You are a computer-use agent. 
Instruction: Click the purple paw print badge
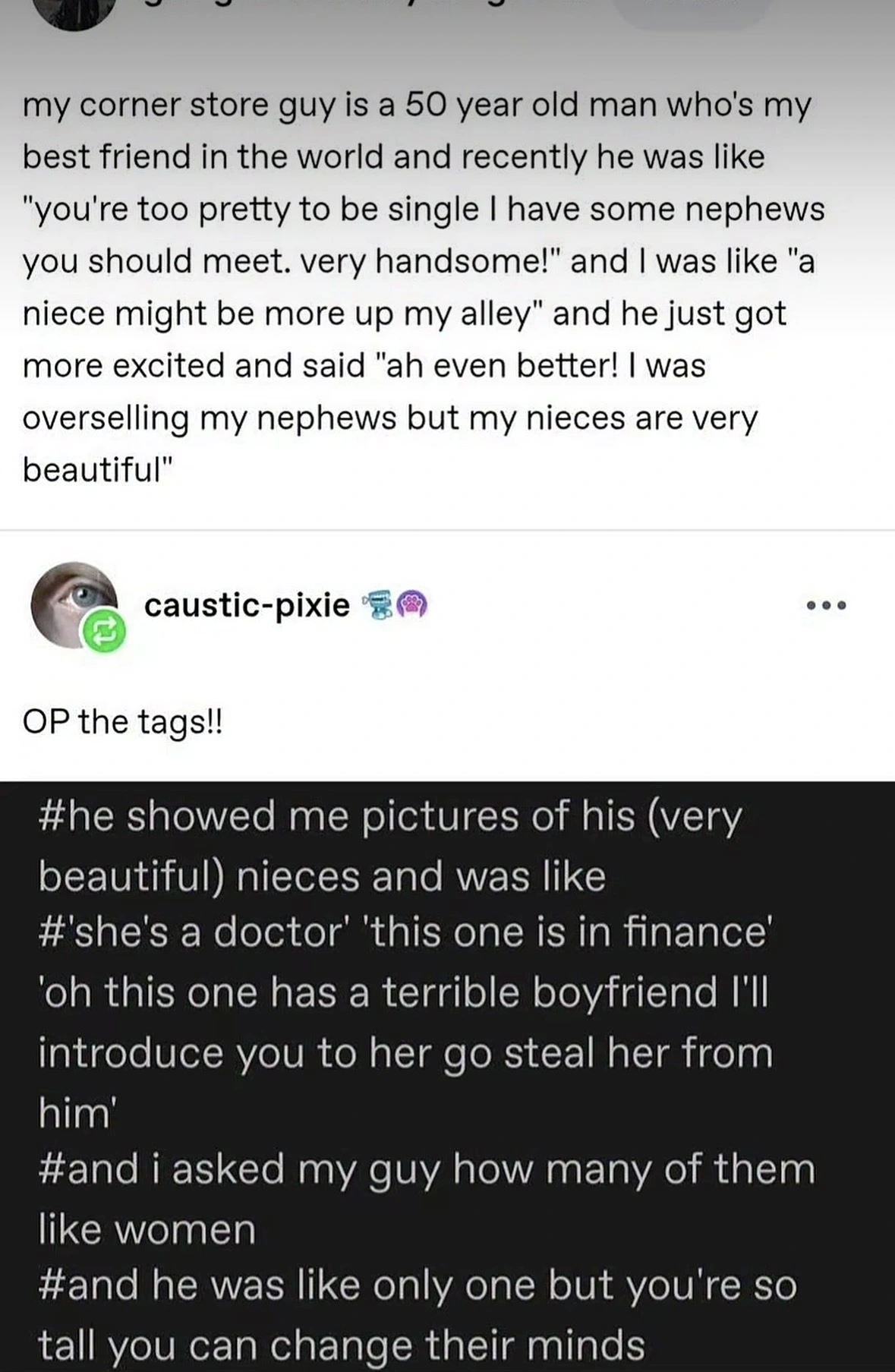coord(413,605)
